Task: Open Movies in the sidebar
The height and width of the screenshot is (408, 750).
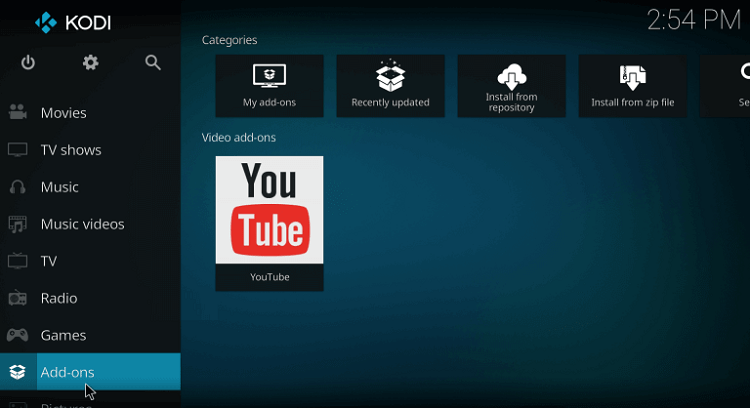Action: tap(64, 113)
